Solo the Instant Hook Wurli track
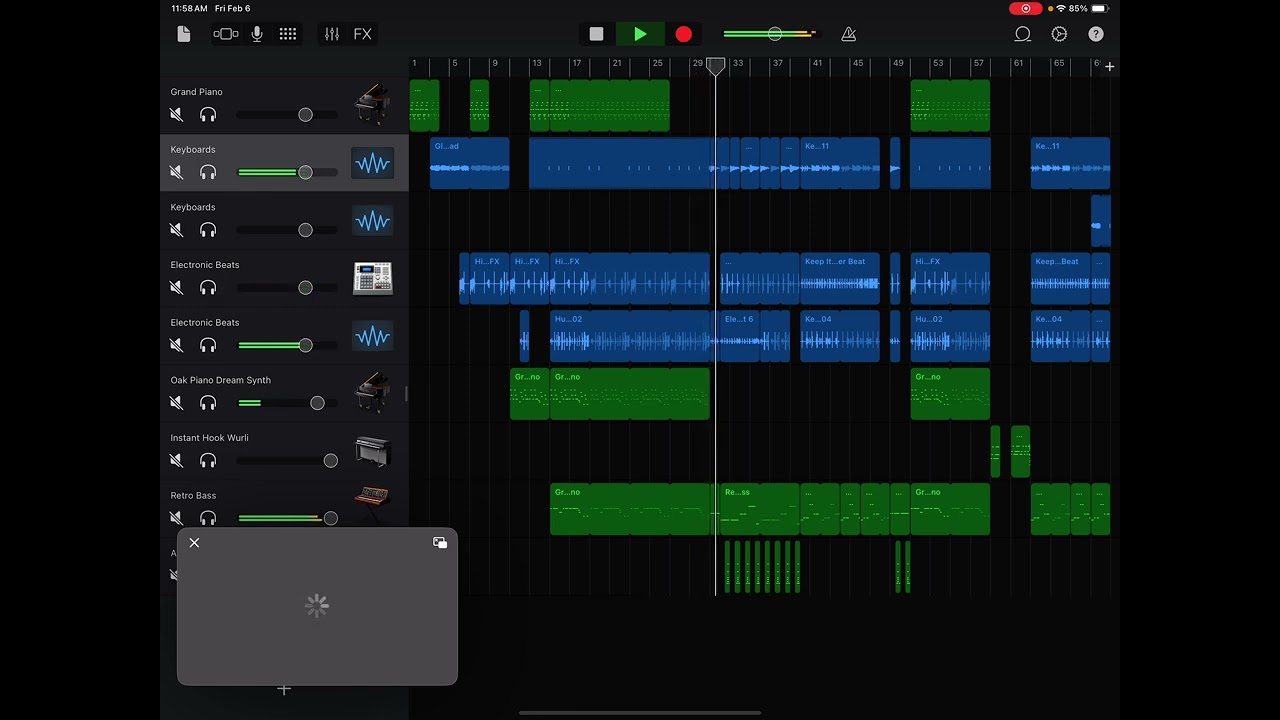 click(x=208, y=461)
